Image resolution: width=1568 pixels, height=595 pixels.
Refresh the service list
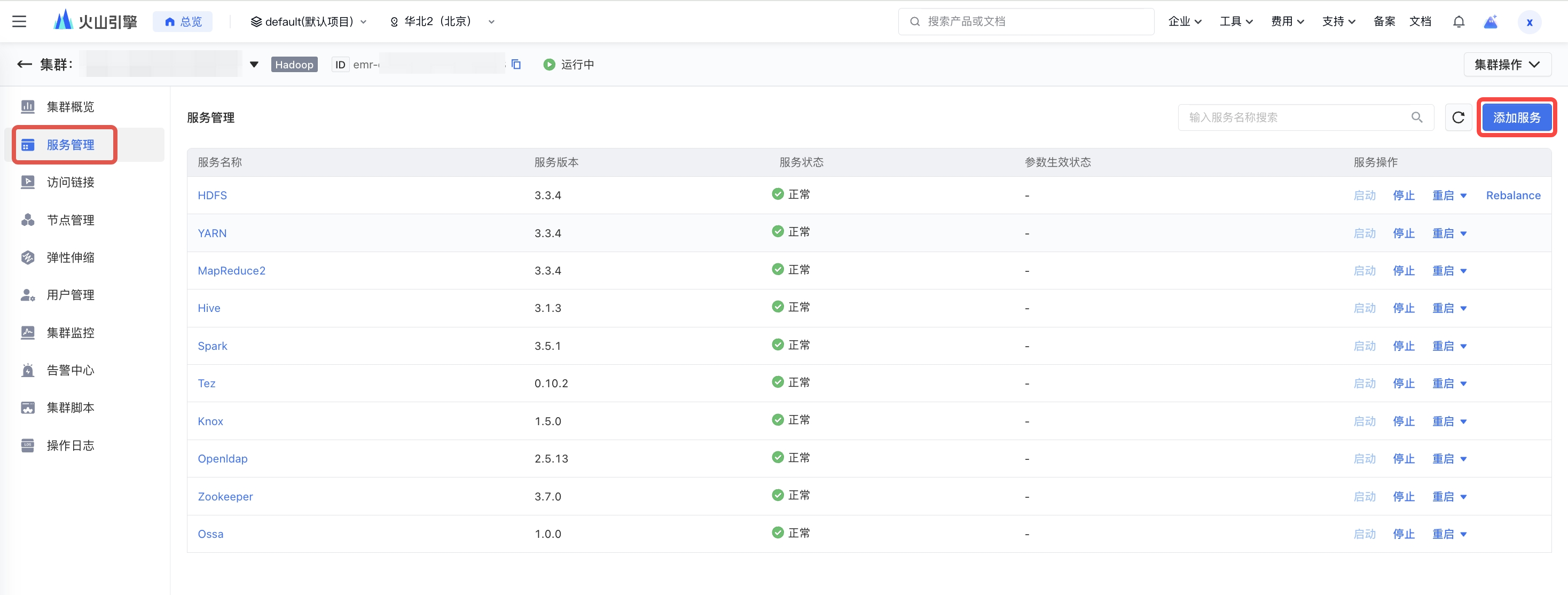[x=1459, y=118]
